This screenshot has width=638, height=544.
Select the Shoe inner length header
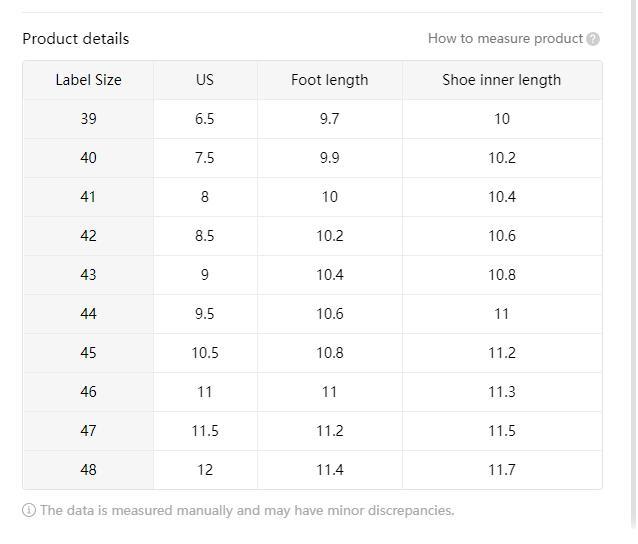502,80
